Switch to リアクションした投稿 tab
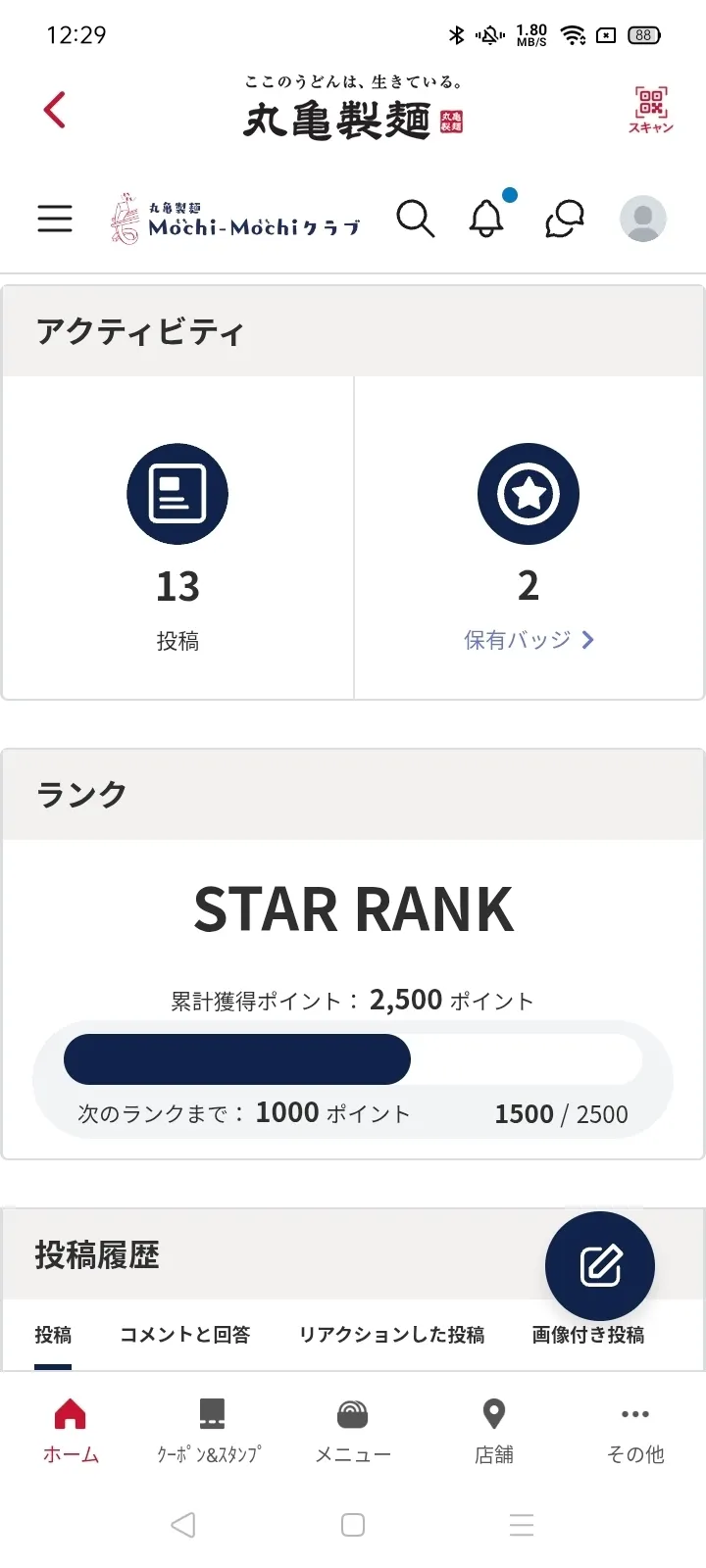This screenshot has width=706, height=1568. click(391, 1335)
